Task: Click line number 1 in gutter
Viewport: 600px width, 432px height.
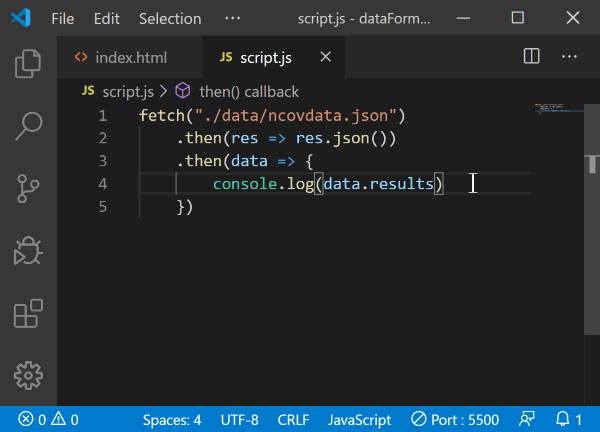Action: click(x=103, y=116)
